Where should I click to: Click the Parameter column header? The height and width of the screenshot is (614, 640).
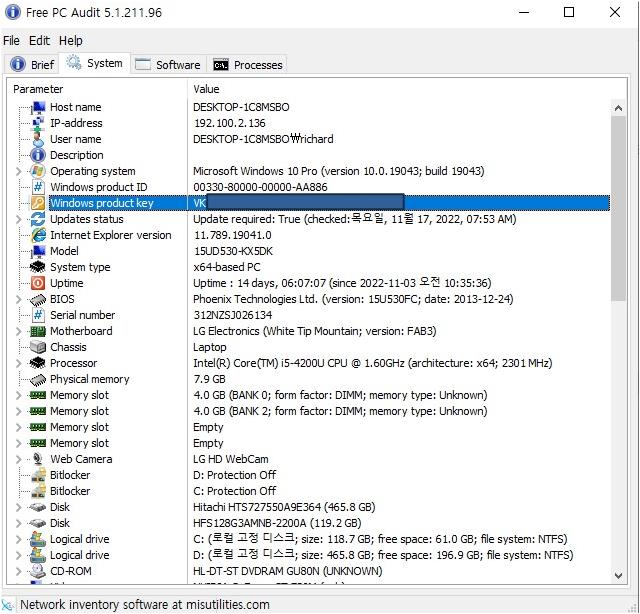(x=98, y=89)
